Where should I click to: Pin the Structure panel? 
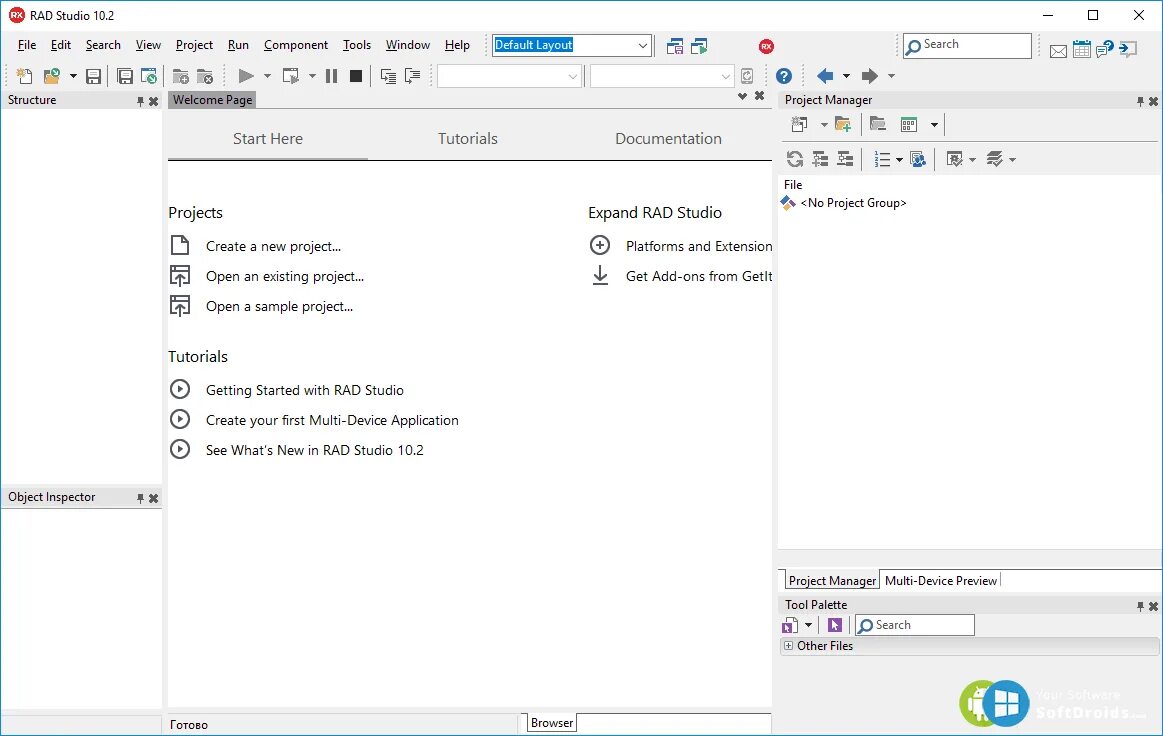tap(140, 102)
